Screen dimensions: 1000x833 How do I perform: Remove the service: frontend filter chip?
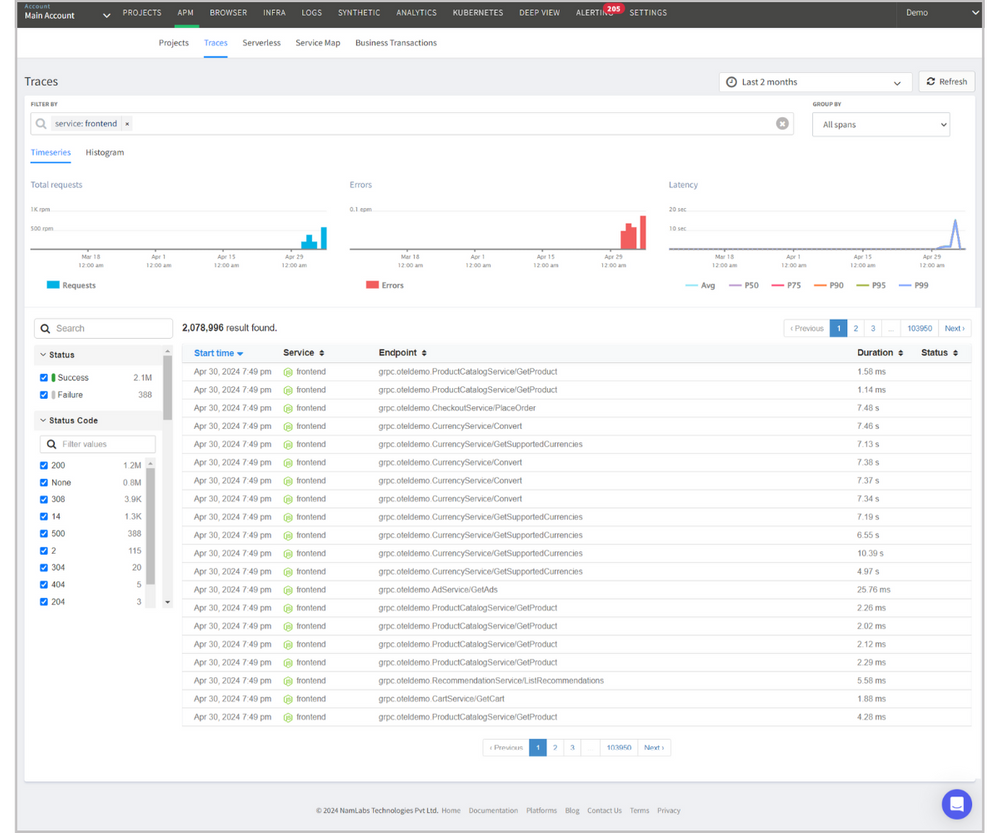[x=127, y=123]
